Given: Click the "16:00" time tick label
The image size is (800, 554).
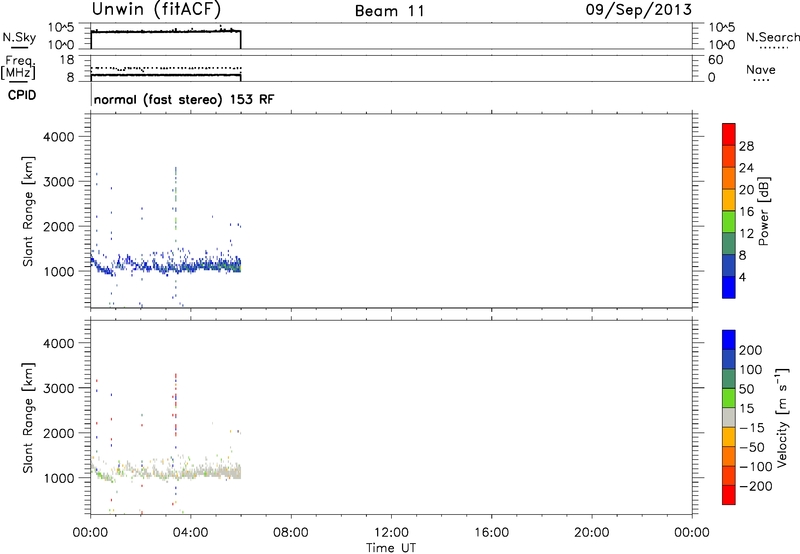Looking at the screenshot, I should pyautogui.click(x=491, y=533).
